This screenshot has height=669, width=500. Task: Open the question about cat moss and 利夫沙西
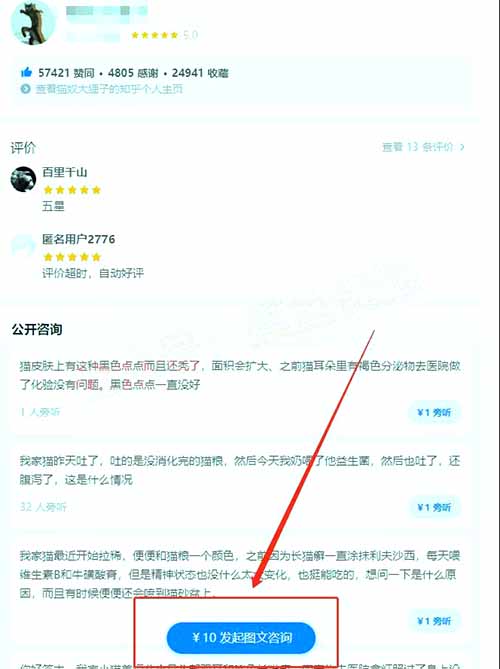click(240, 574)
